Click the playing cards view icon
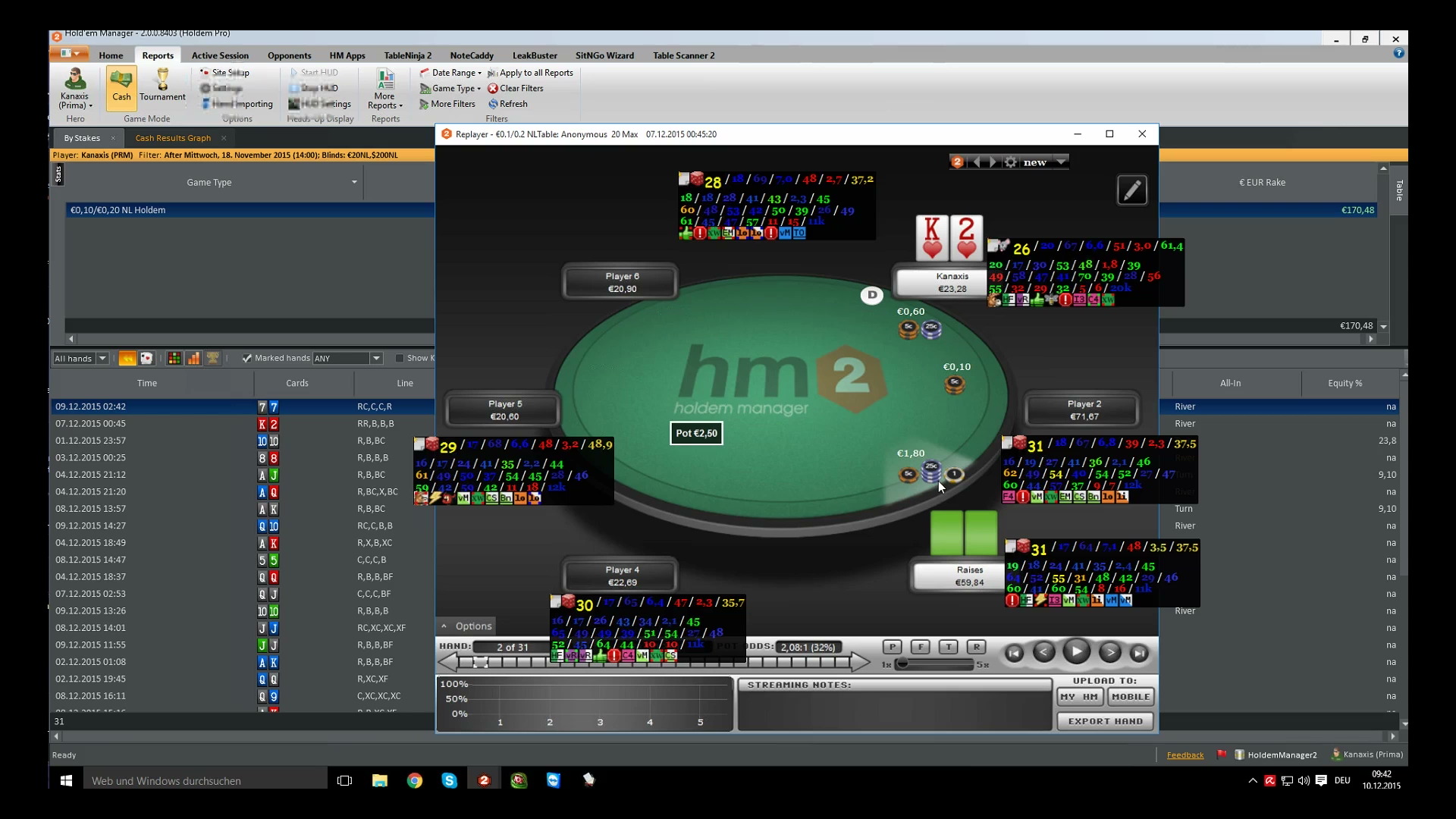 pos(147,358)
